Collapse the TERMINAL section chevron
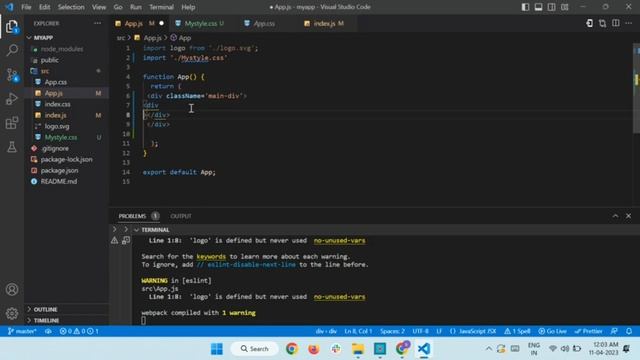The image size is (640, 360). (136, 230)
